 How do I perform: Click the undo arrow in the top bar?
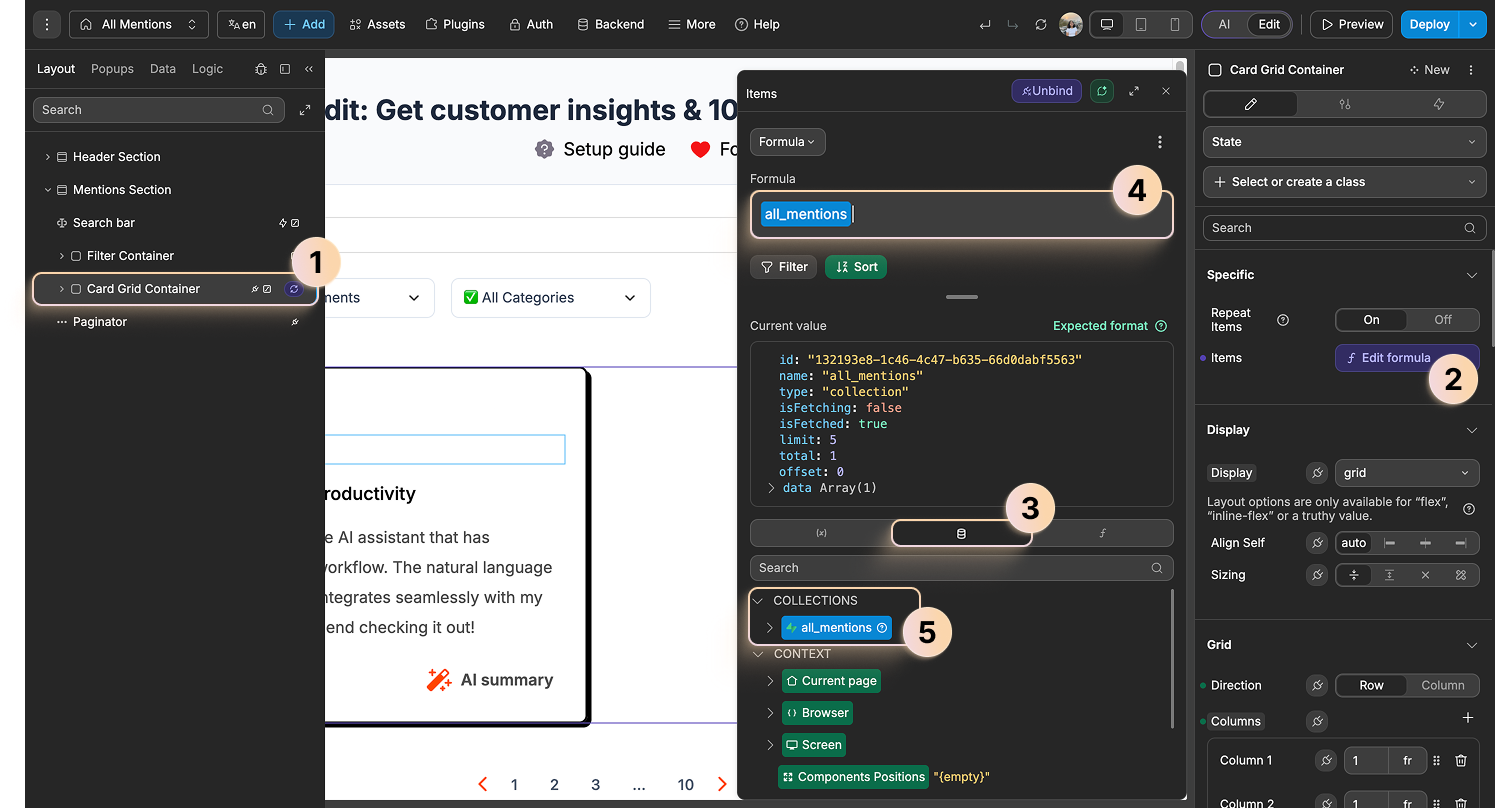[x=985, y=24]
